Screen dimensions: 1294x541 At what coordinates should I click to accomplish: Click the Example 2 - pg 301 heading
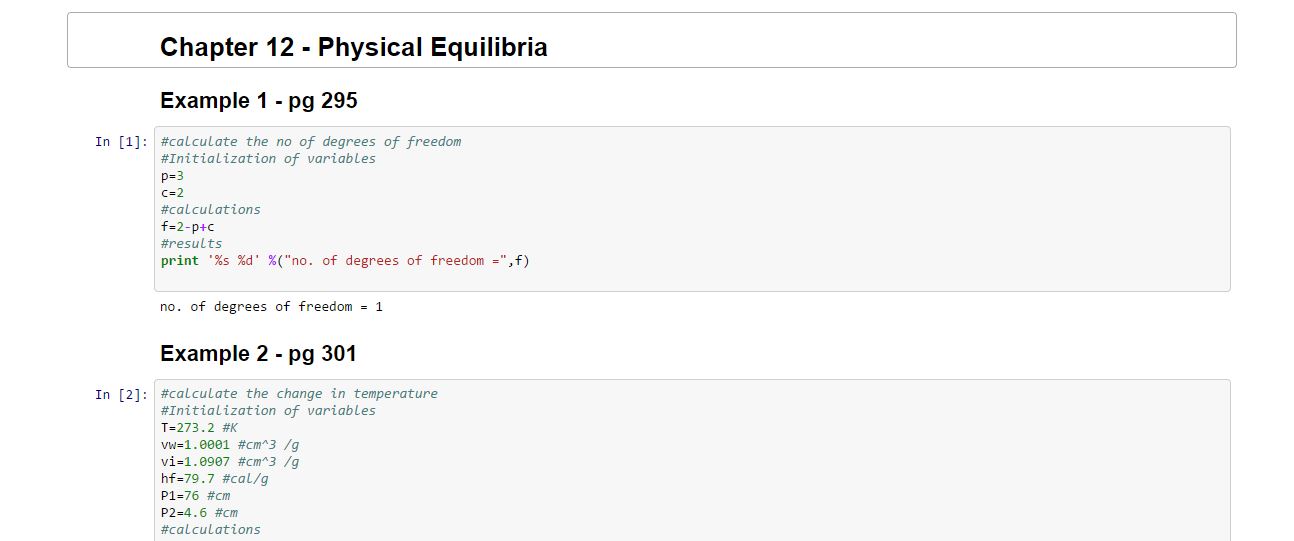coord(258,354)
